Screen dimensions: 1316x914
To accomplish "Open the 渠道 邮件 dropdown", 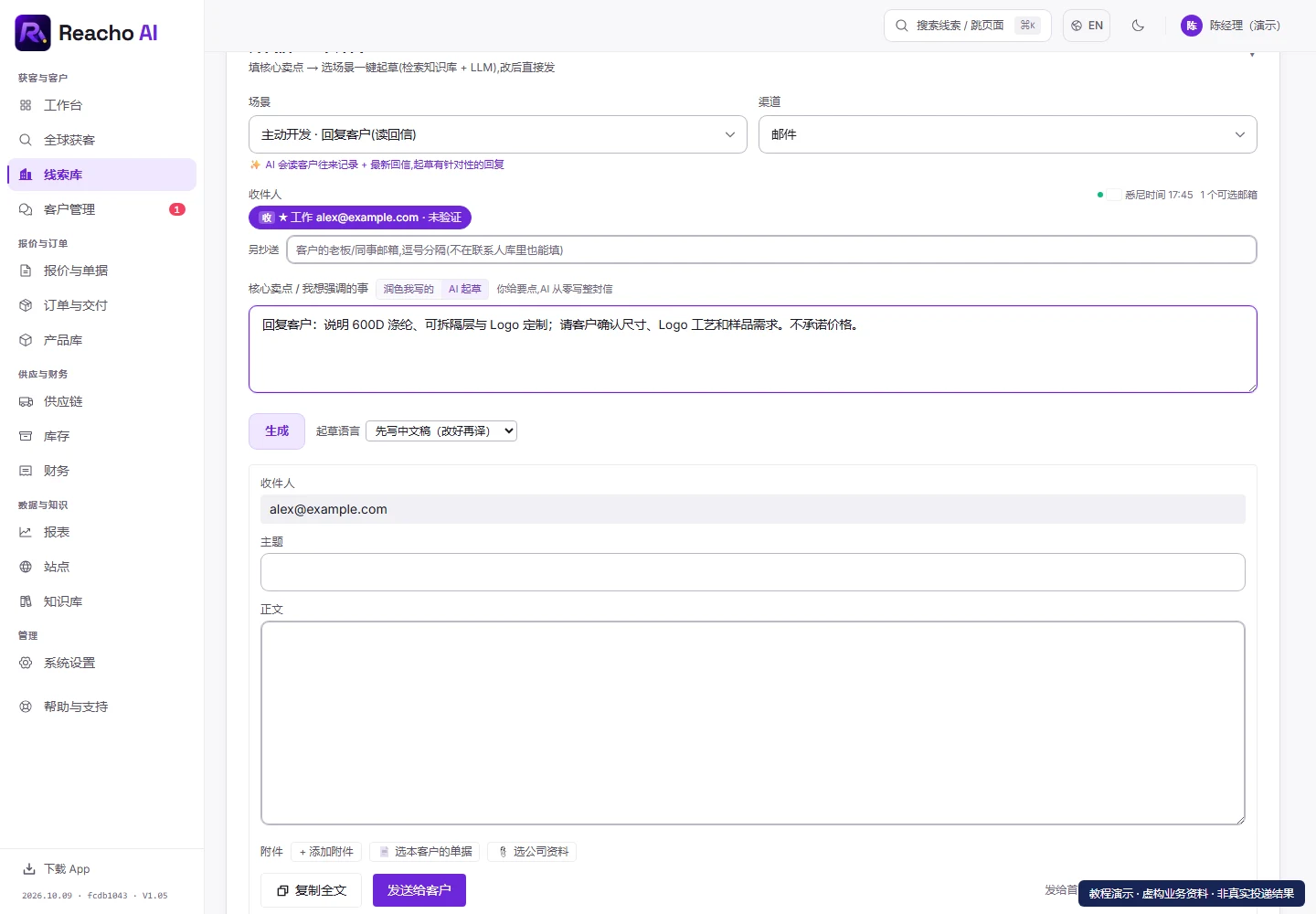I will (x=1008, y=134).
